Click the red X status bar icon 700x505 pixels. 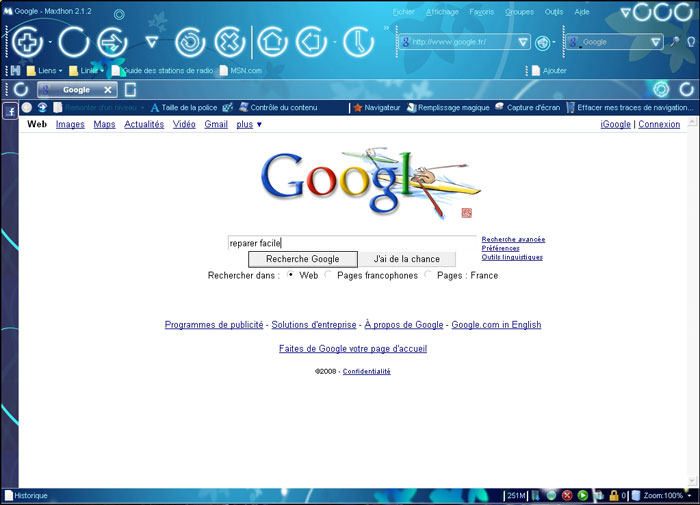coord(567,495)
